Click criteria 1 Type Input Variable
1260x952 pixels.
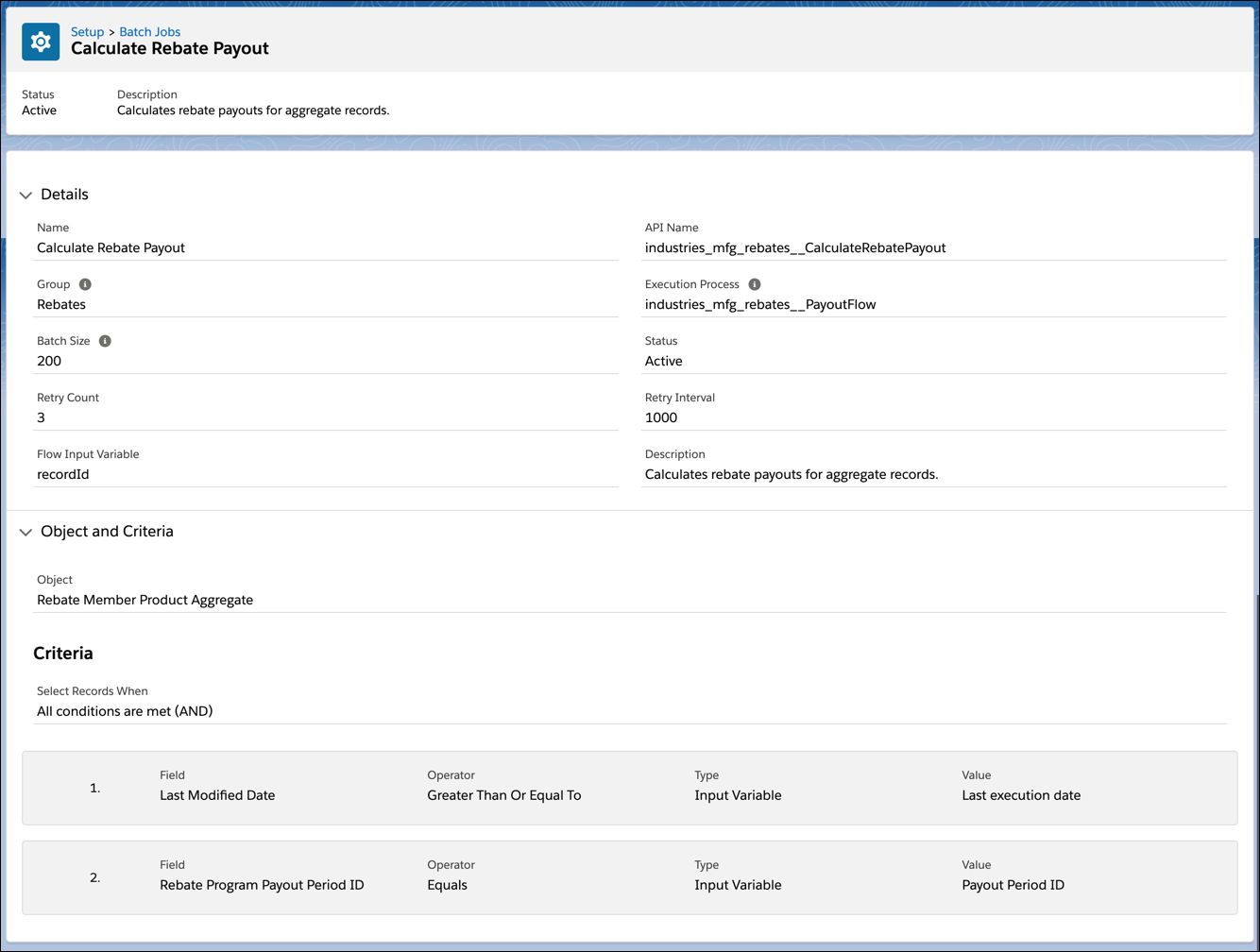click(x=738, y=795)
